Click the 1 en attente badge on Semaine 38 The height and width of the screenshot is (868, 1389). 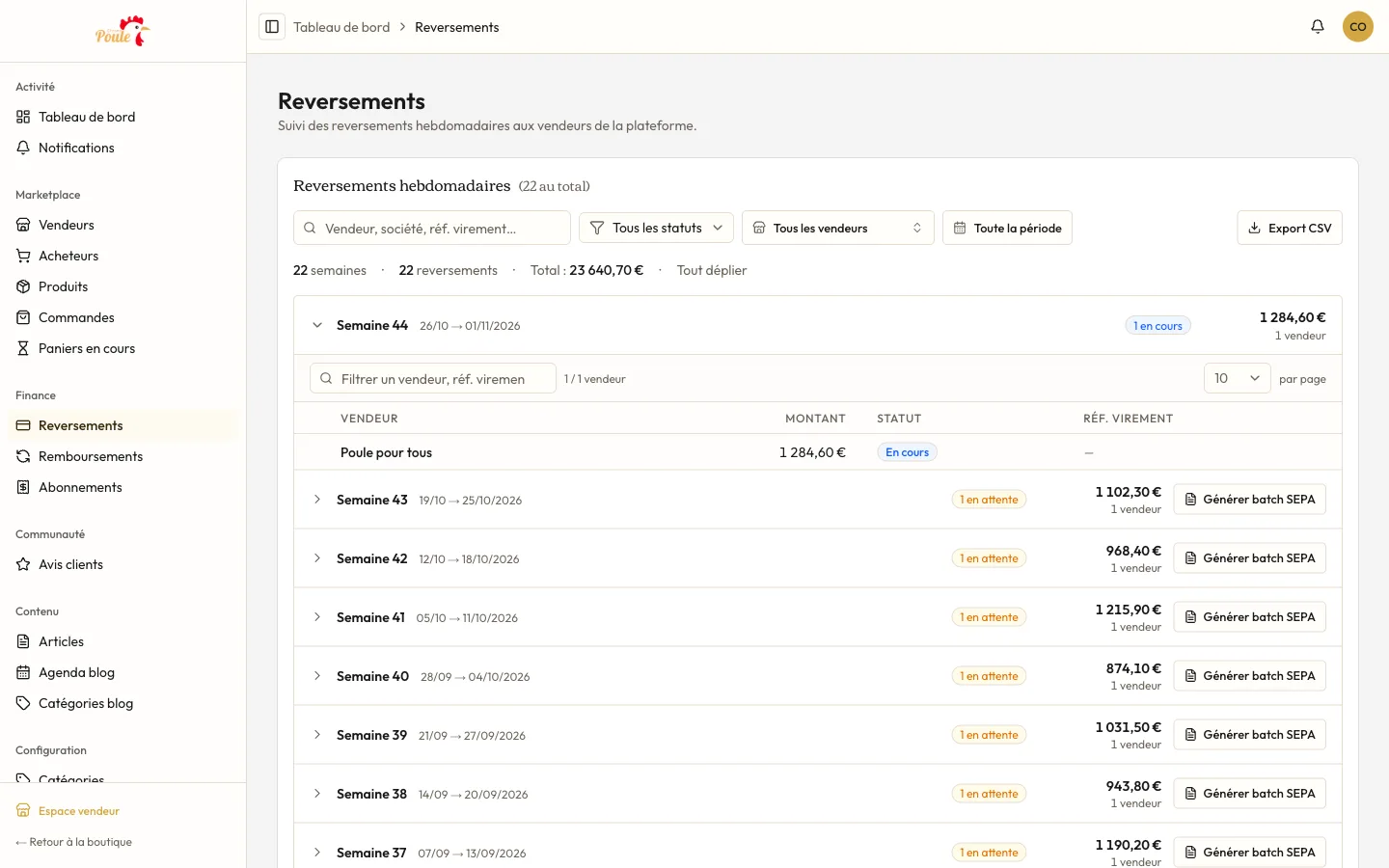pyautogui.click(x=989, y=794)
